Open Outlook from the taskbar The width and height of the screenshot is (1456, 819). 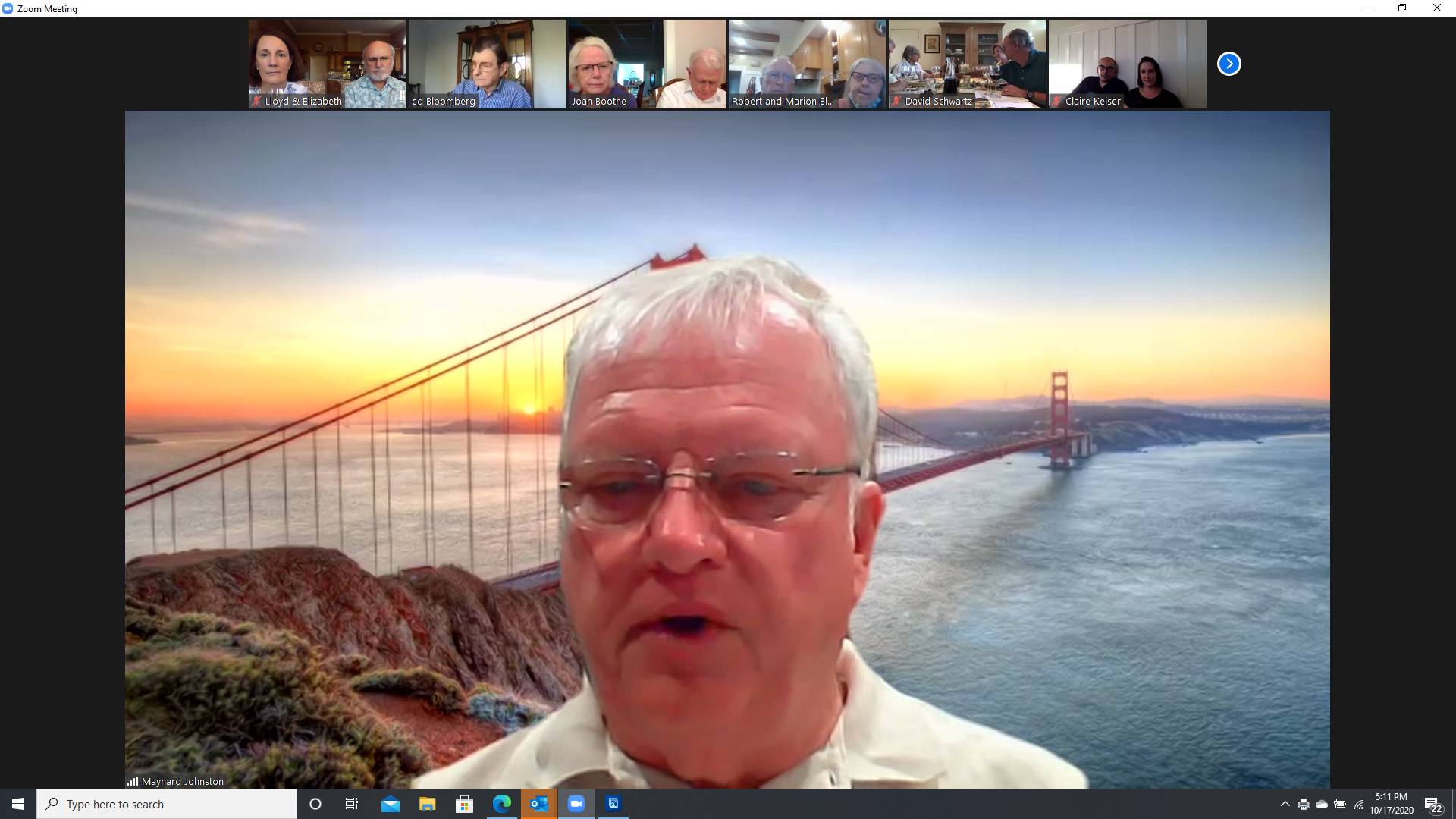tap(539, 804)
